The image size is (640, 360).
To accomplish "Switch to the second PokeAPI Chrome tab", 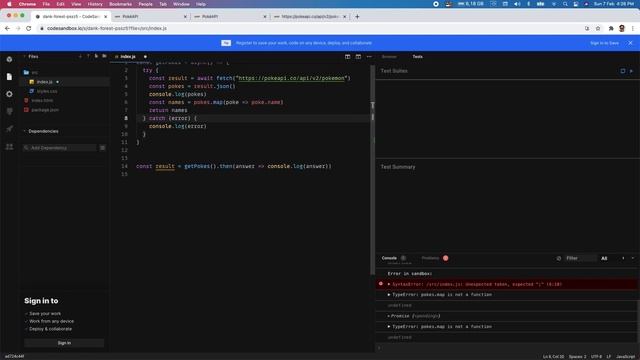I will pyautogui.click(x=229, y=17).
